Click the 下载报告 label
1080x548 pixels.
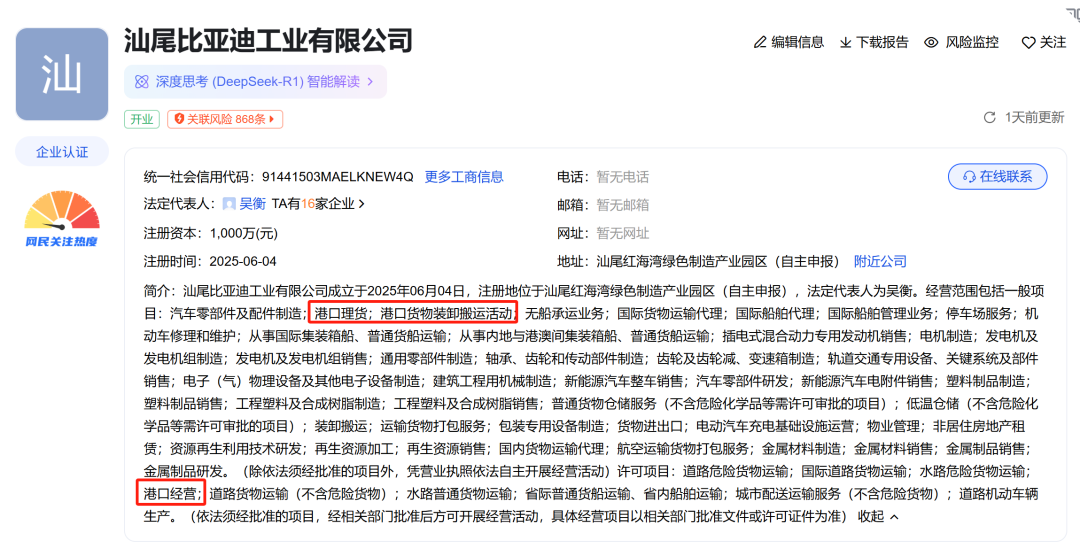pyautogui.click(x=882, y=43)
